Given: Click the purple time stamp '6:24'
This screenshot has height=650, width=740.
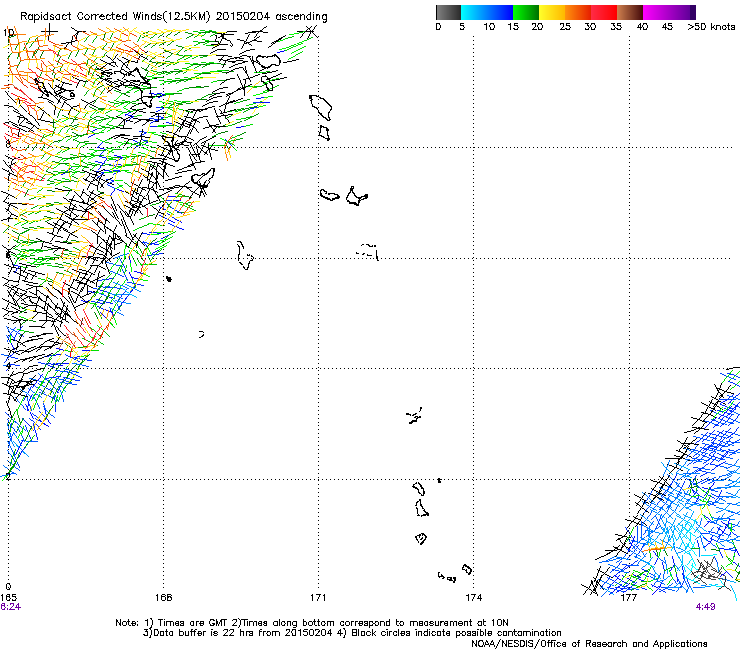Looking at the screenshot, I should point(10,607).
